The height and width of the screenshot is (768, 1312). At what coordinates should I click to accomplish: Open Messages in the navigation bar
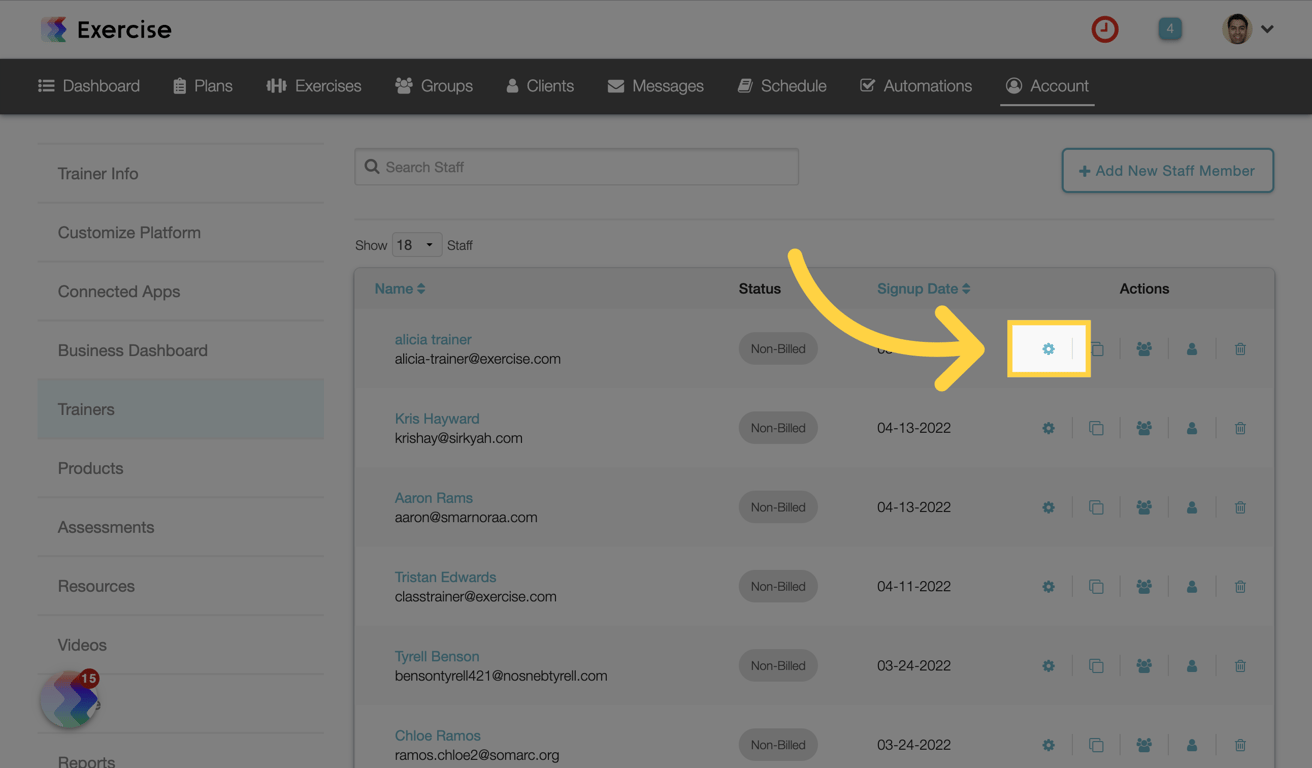pos(656,86)
